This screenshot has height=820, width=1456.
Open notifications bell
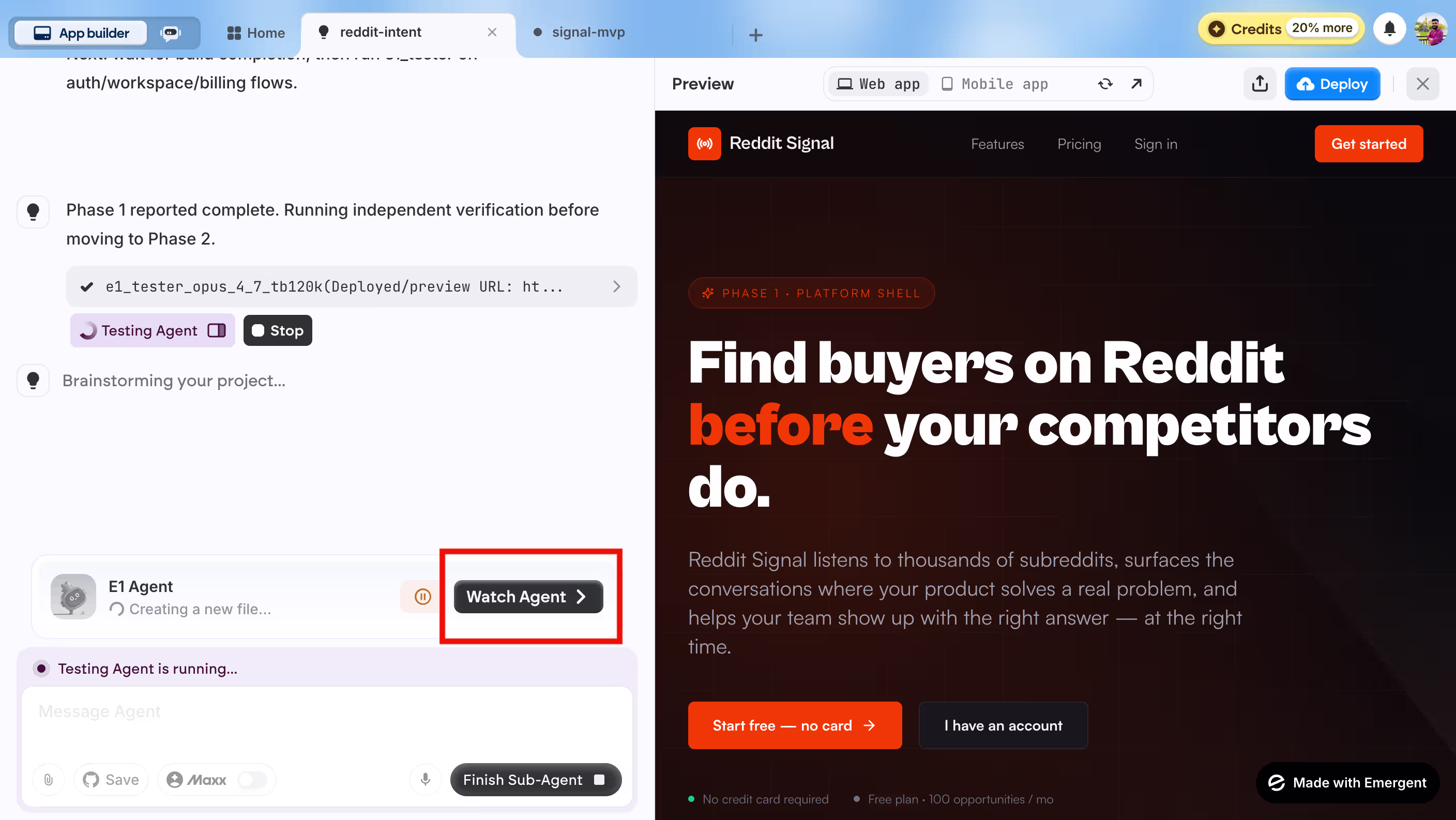[x=1389, y=29]
